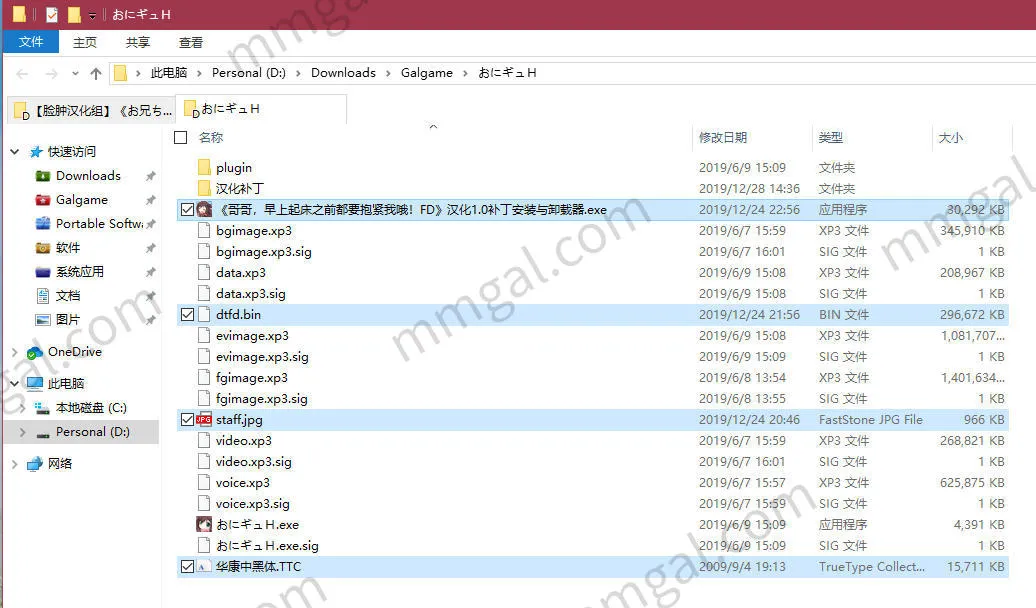Navigate to Galgame in the address breadcrumb
Screen dimensions: 1036x608
coord(427,73)
